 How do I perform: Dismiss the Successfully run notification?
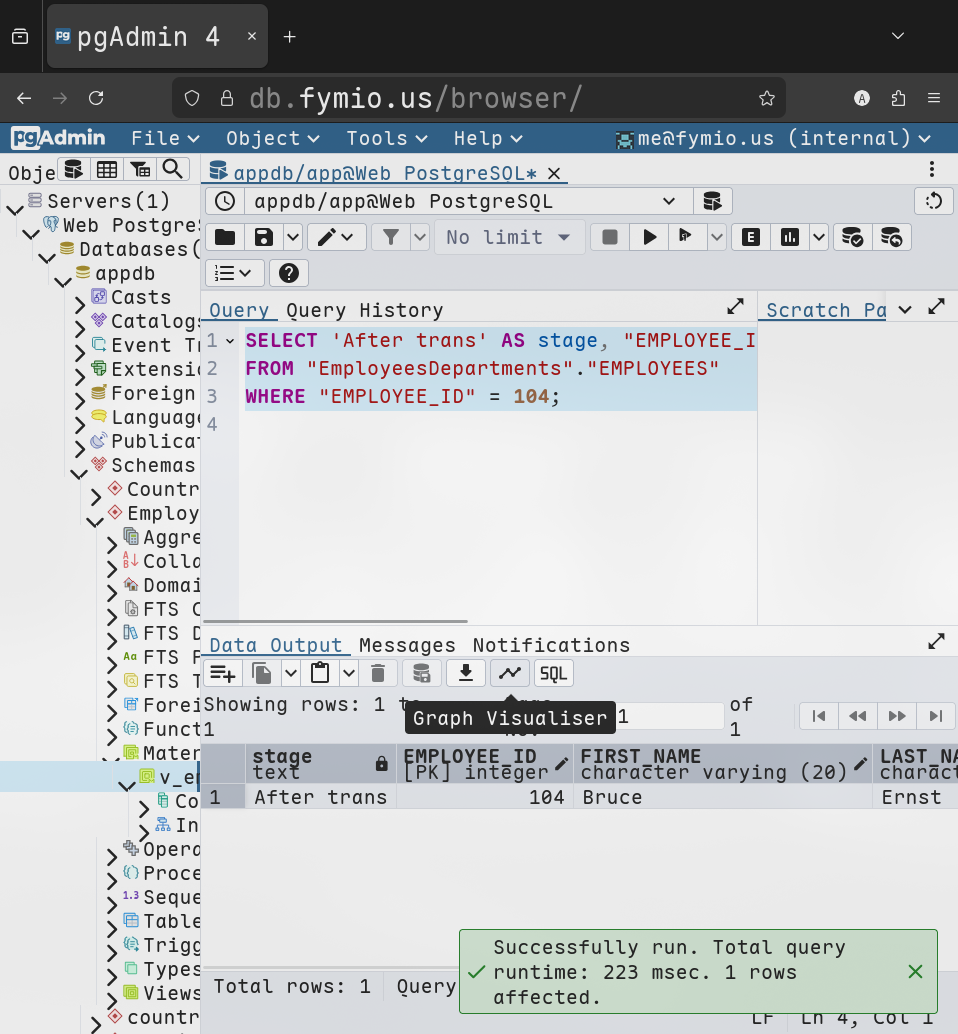(x=915, y=971)
